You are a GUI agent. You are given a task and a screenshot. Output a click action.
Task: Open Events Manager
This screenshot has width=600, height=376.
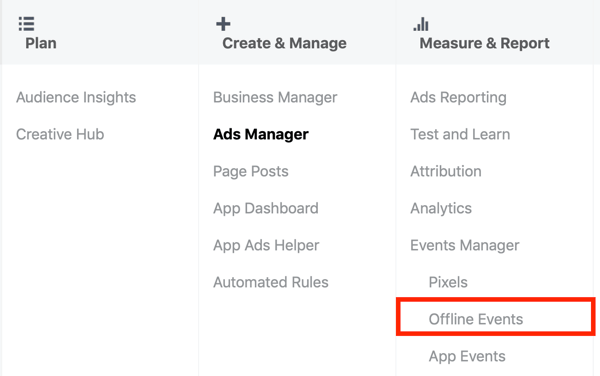pos(465,245)
